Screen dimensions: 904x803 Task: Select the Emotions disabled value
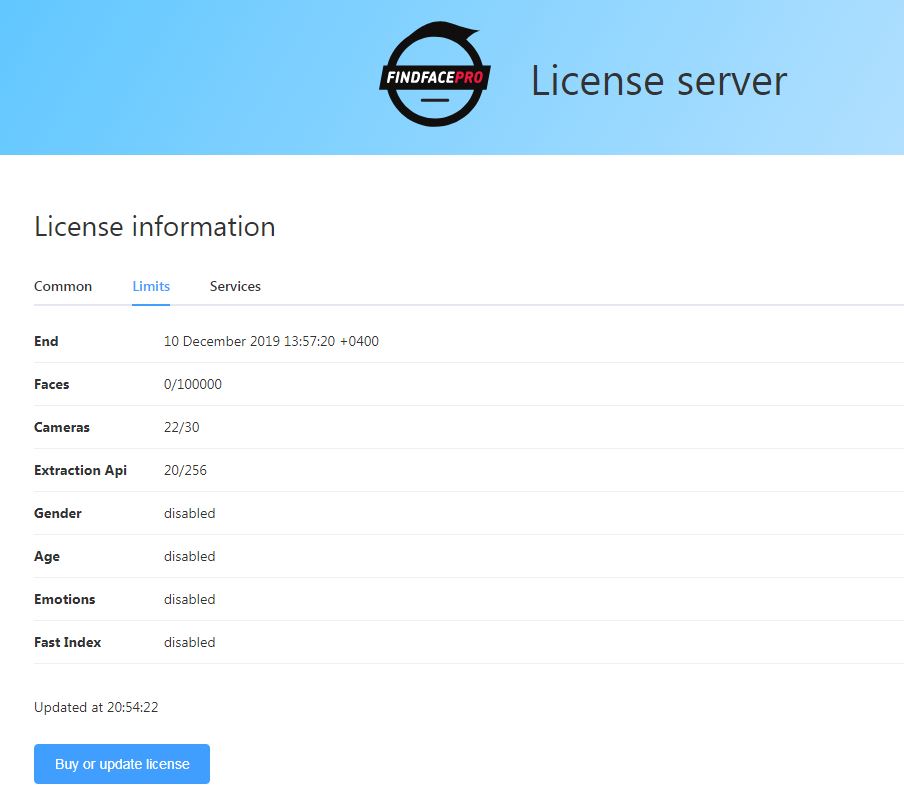190,600
